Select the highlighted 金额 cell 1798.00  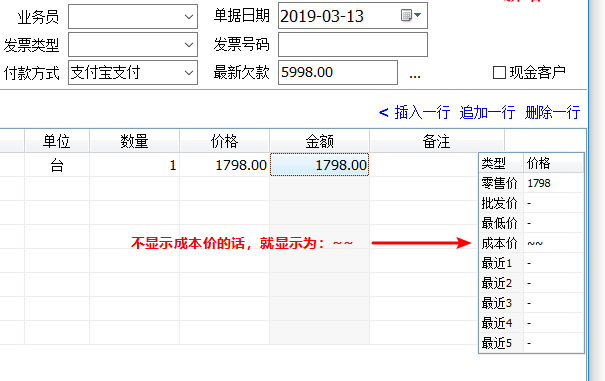point(319,165)
